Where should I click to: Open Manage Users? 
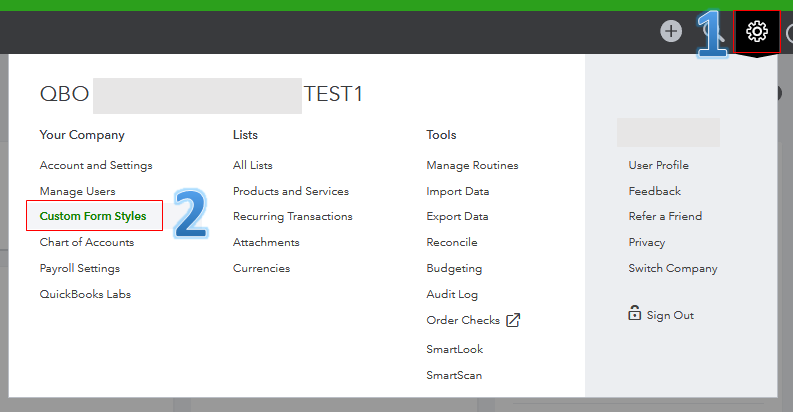pyautogui.click(x=77, y=191)
